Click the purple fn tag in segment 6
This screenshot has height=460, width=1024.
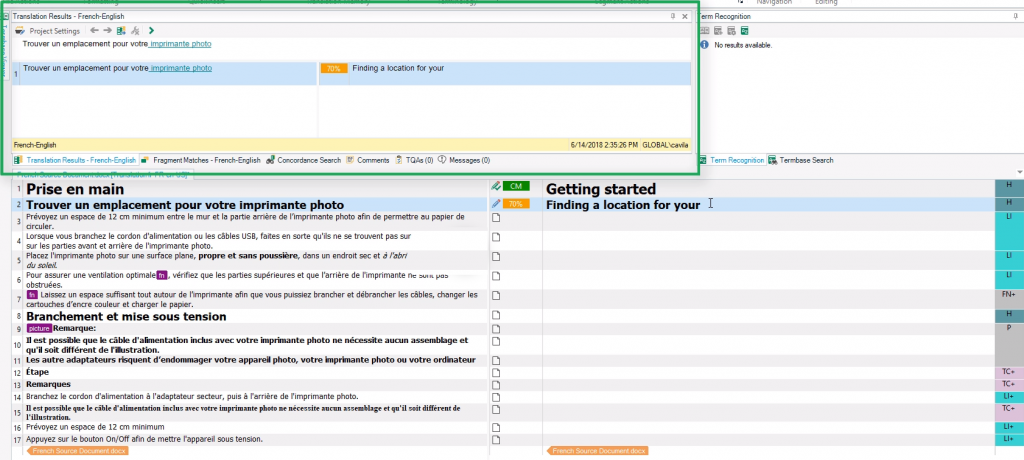click(162, 275)
